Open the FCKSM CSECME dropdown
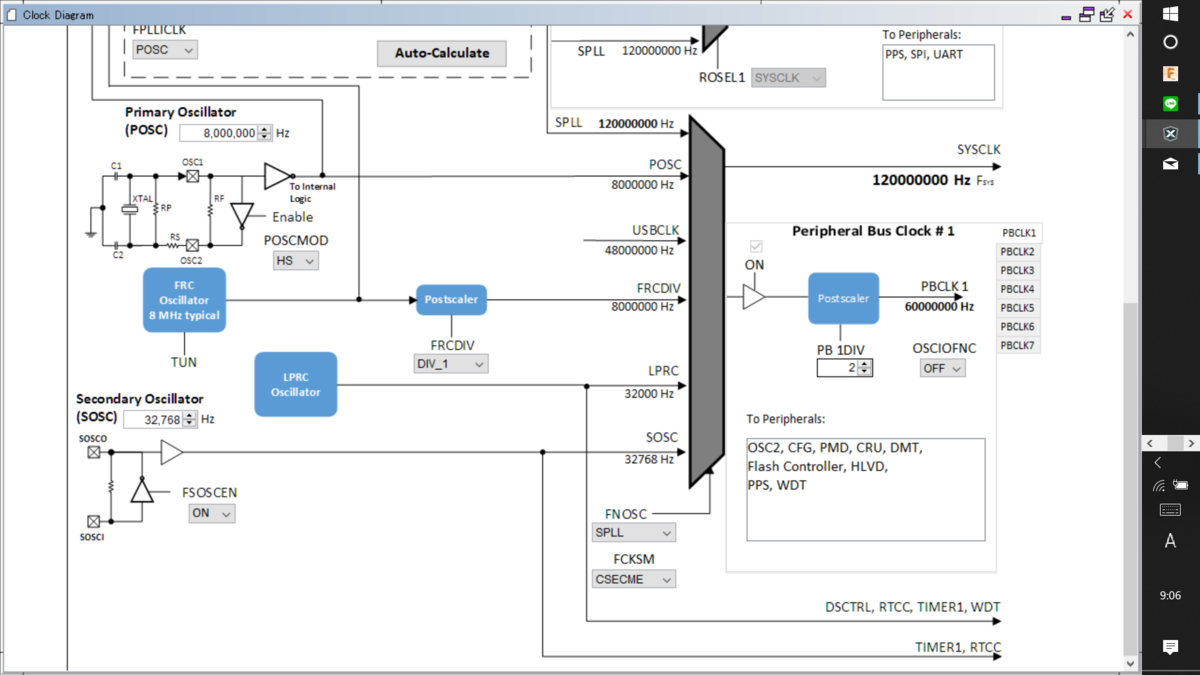This screenshot has width=1200, height=675. tap(633, 579)
